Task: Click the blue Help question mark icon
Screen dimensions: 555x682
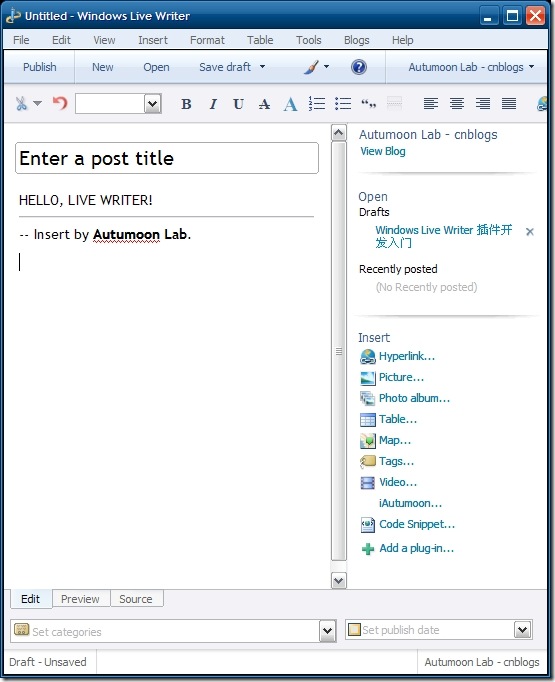Action: point(359,67)
